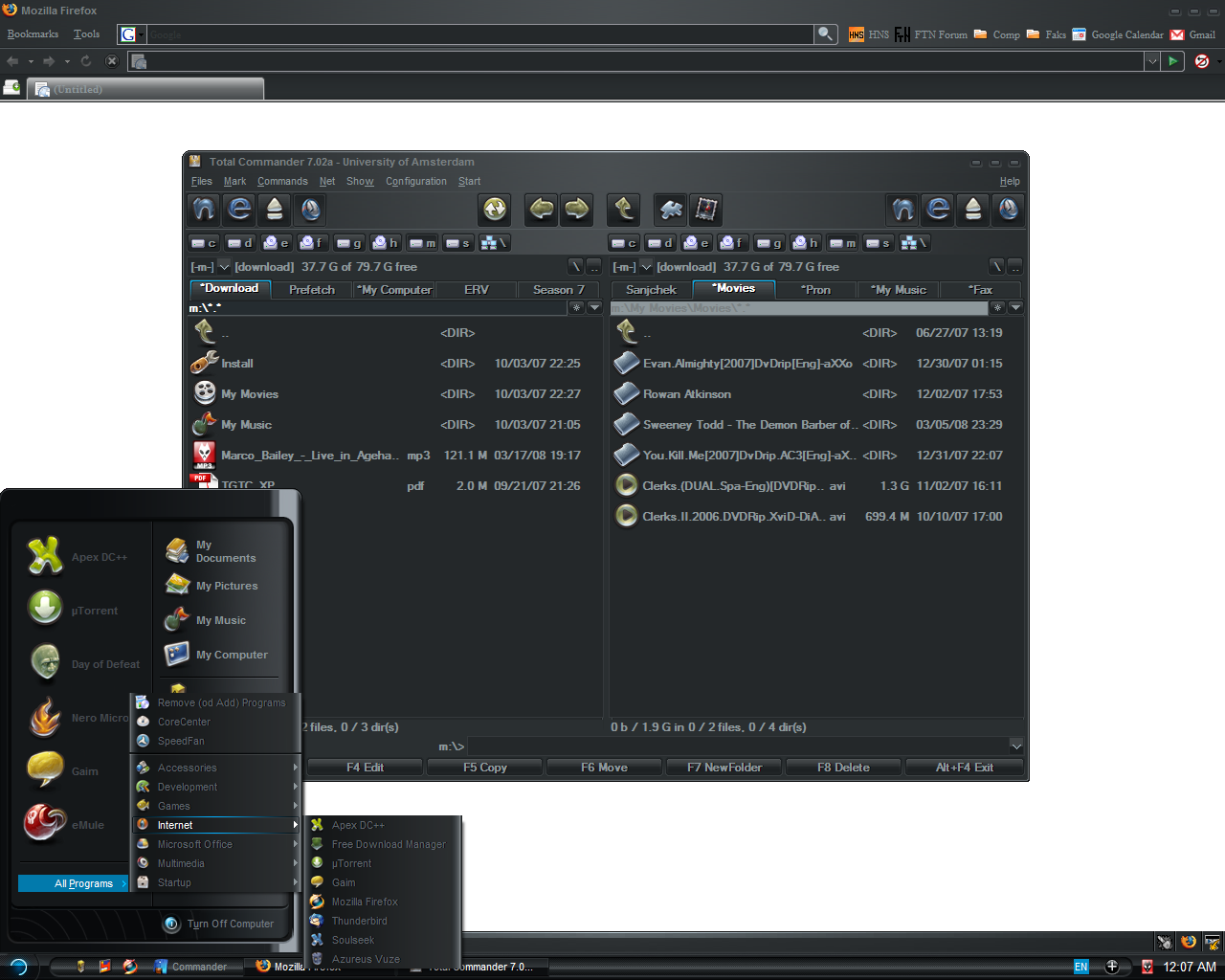Launch pinned eMule from the Start menu
1225x980 pixels.
point(66,824)
